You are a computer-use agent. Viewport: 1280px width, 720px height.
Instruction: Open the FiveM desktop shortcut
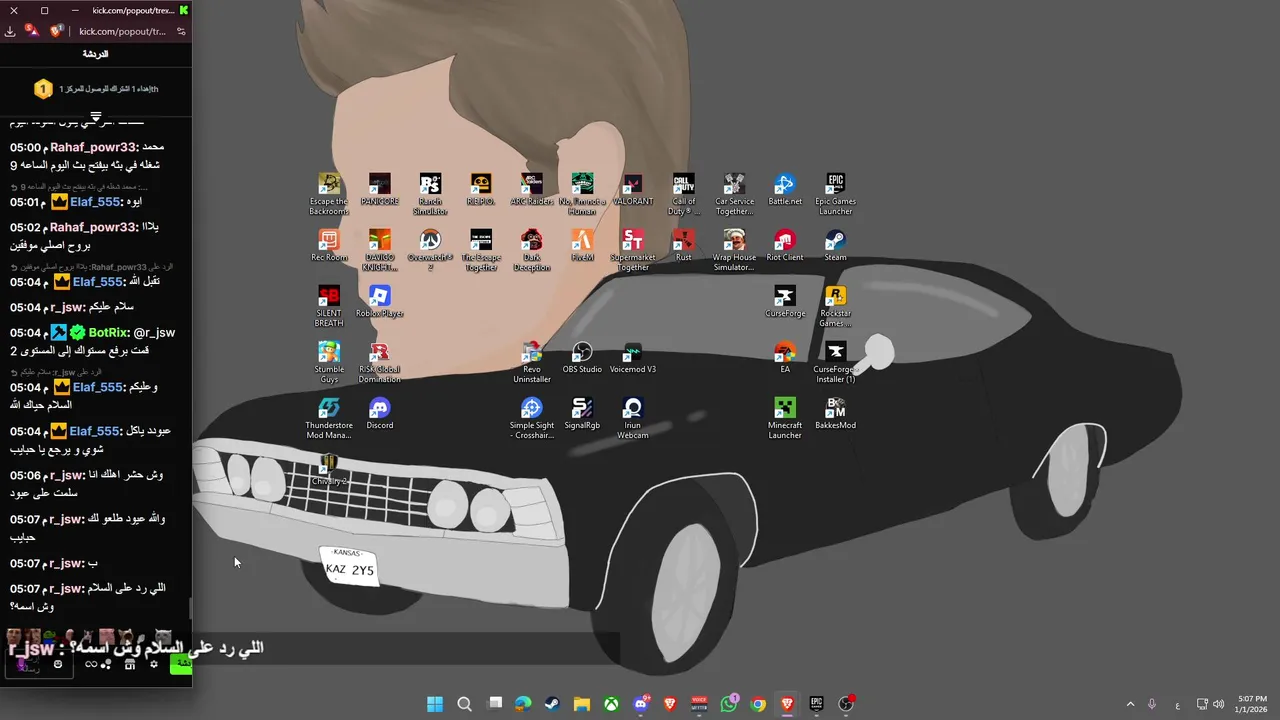583,246
